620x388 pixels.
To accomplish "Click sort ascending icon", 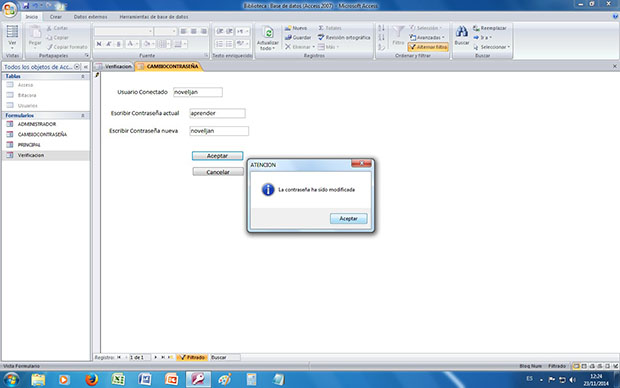I will click(x=381, y=28).
